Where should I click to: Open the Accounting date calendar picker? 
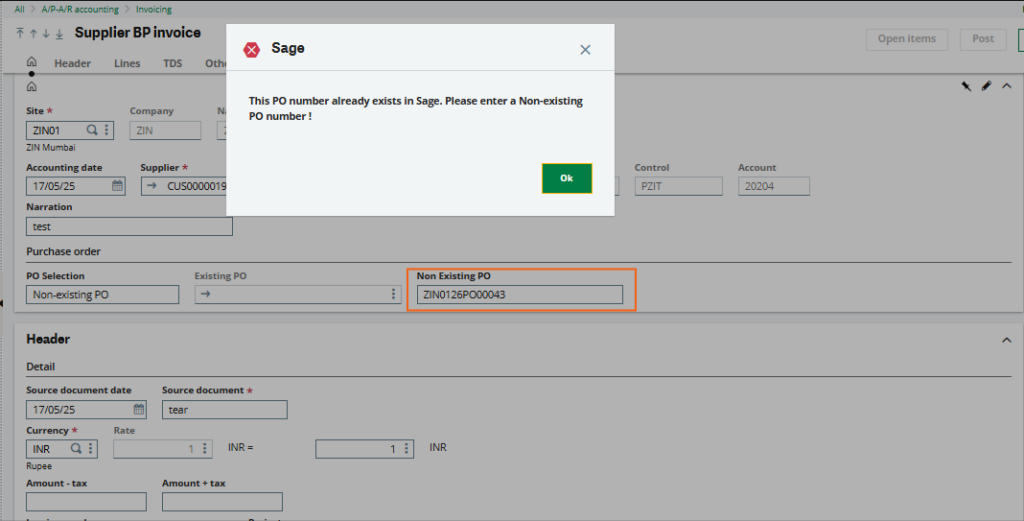coord(117,186)
